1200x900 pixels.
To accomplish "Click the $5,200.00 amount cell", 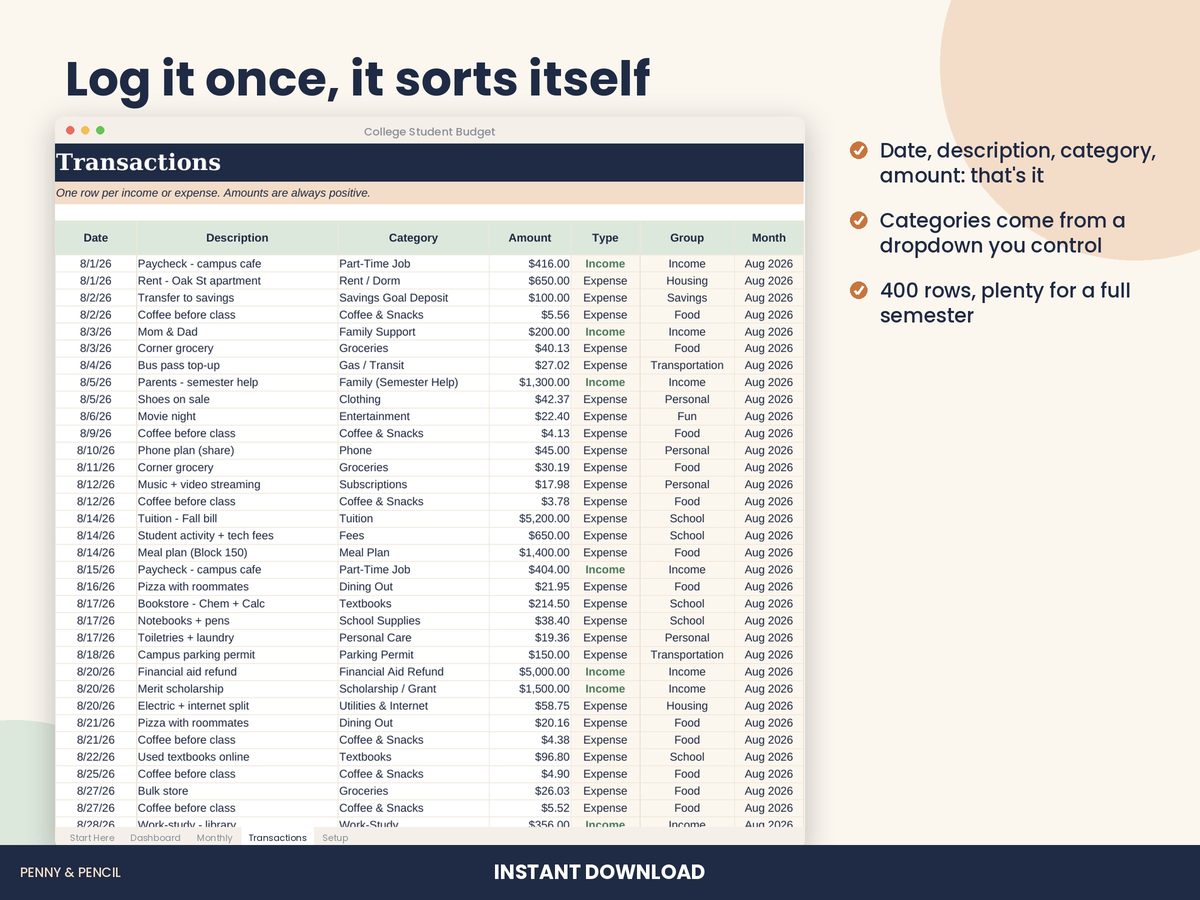I will coord(530,519).
